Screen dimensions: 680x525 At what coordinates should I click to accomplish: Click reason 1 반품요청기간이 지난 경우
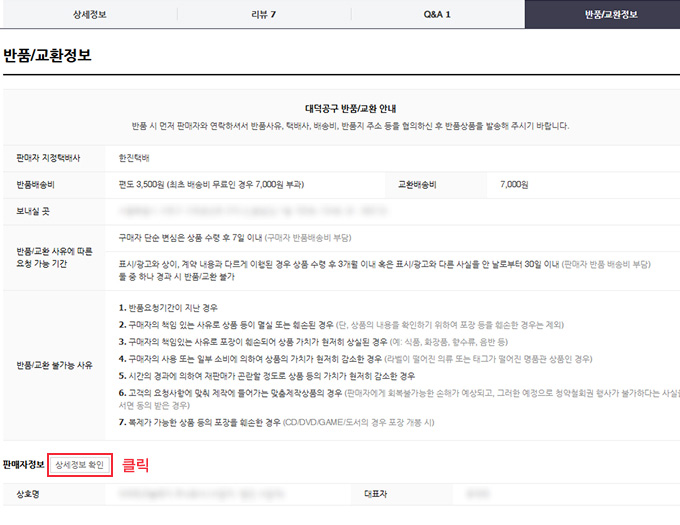point(168,308)
